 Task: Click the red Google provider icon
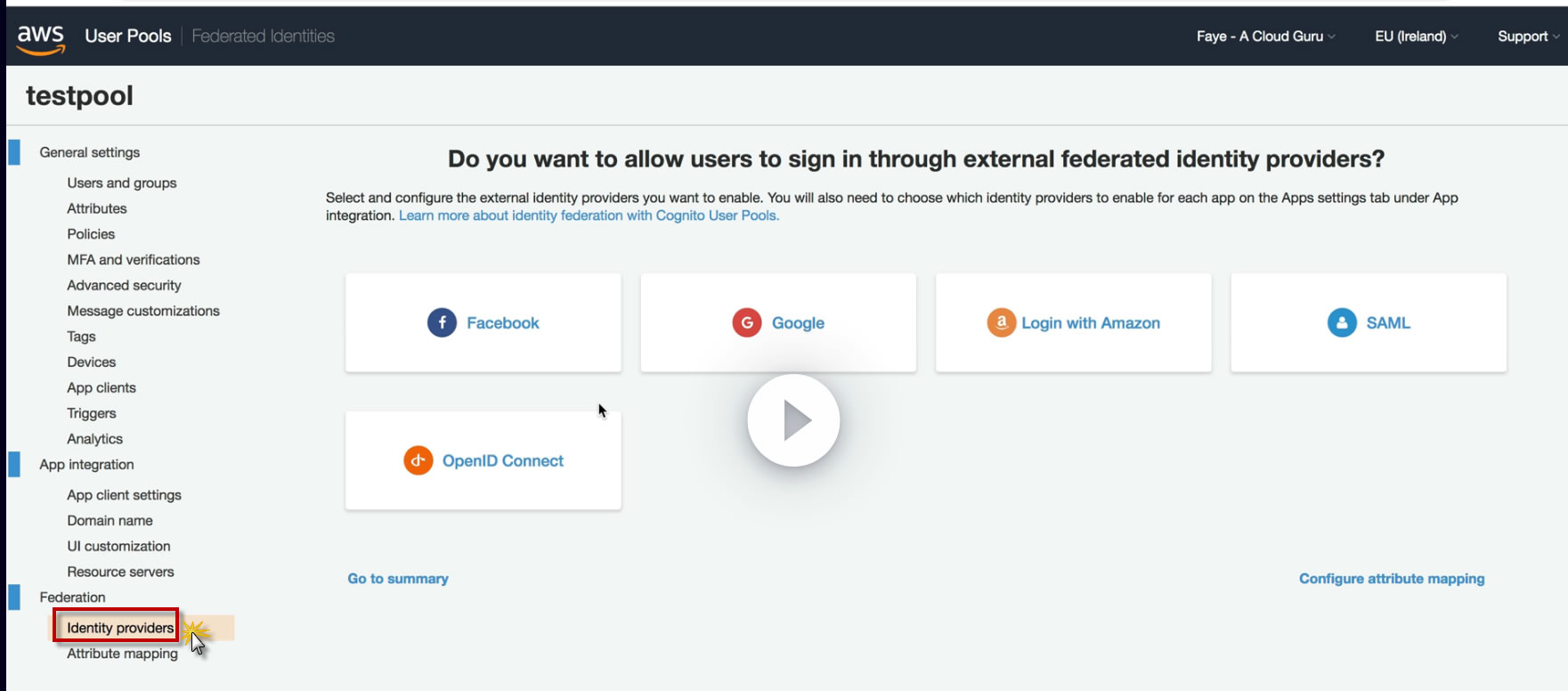(747, 322)
